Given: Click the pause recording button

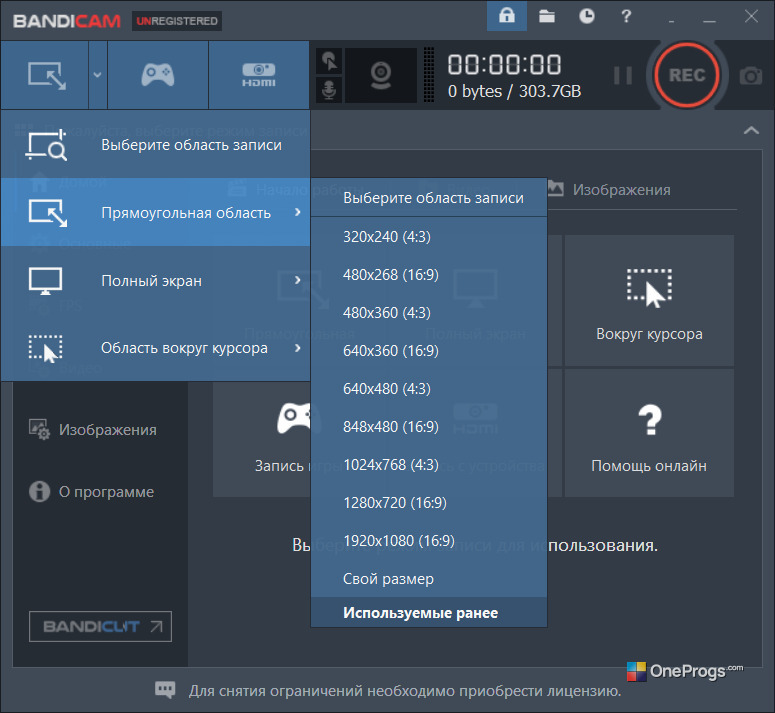Looking at the screenshot, I should (622, 76).
